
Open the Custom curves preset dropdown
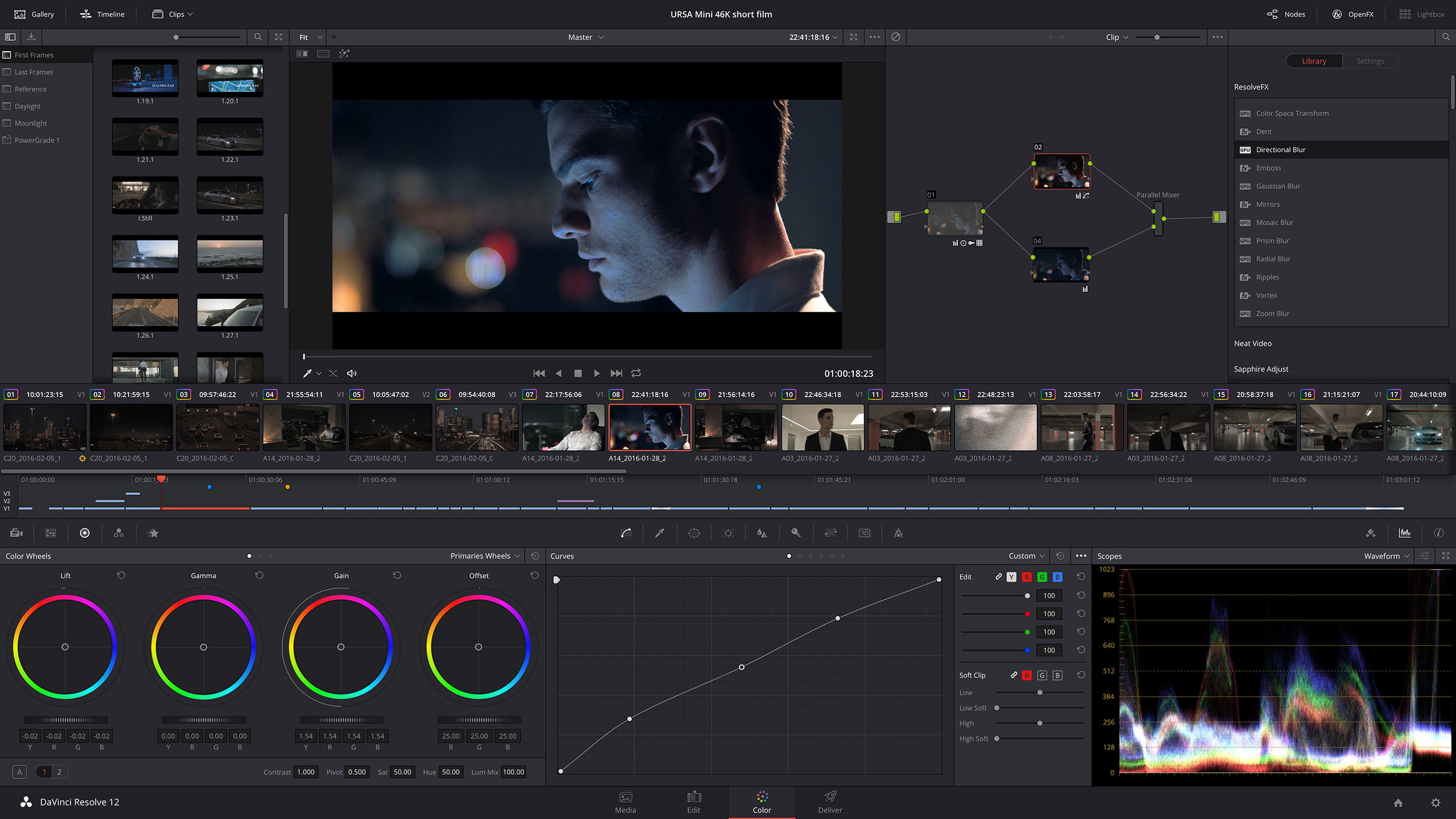(x=1025, y=556)
